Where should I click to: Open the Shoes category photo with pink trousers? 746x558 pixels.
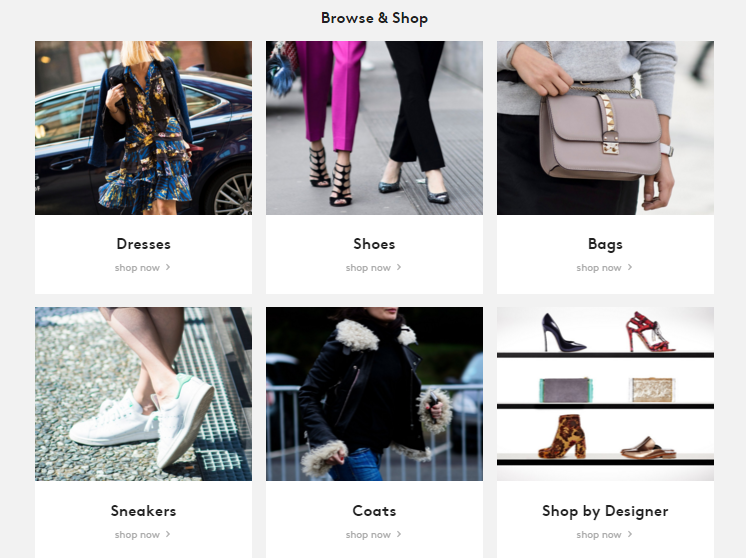click(x=374, y=127)
